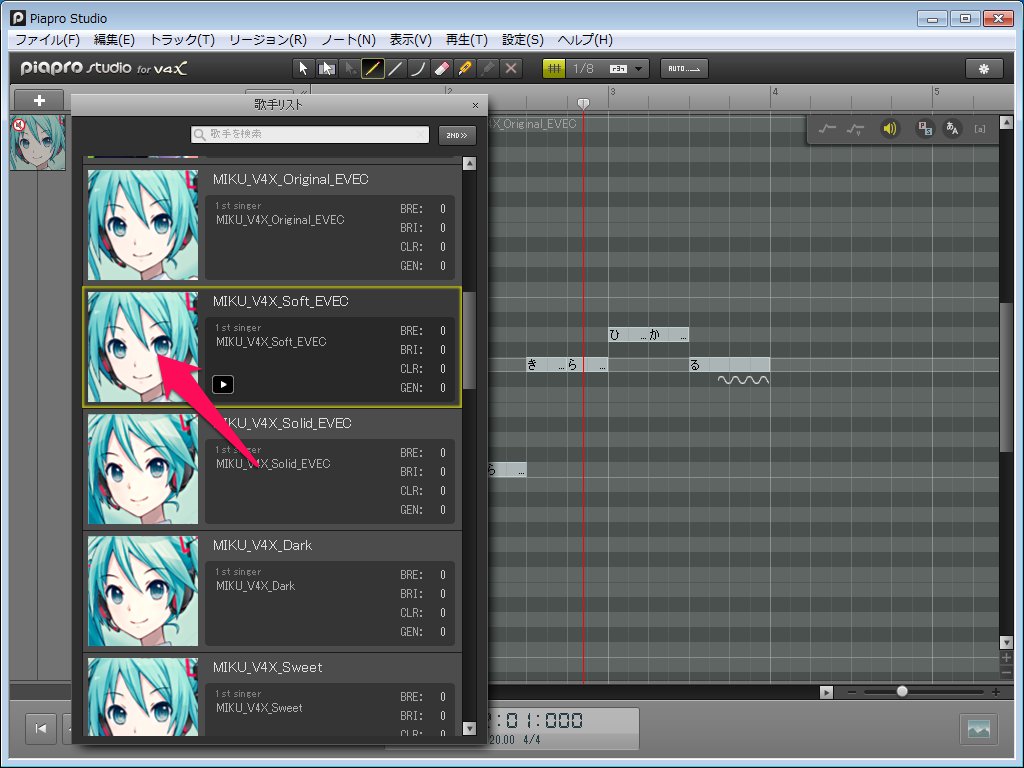Click the grayed-out arrow-plus tool

click(x=350, y=68)
